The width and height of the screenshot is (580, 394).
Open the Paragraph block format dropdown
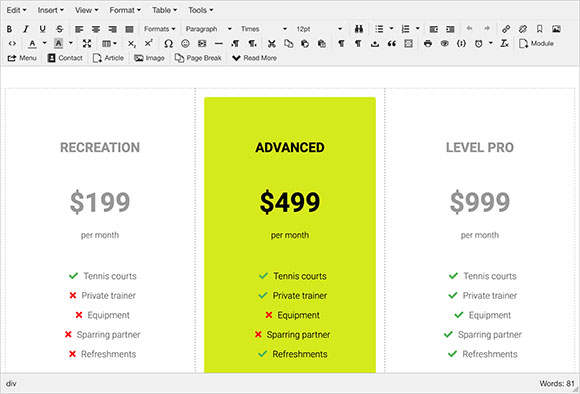pyautogui.click(x=209, y=29)
